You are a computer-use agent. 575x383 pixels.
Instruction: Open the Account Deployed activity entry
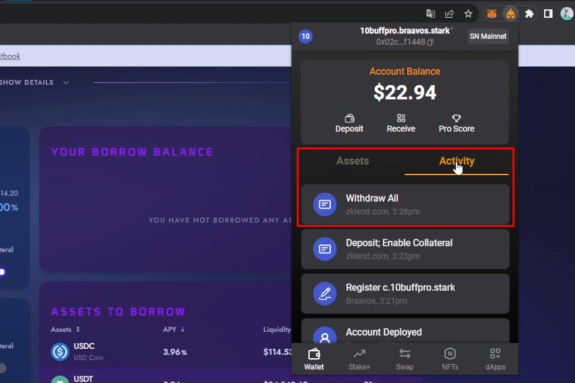405,331
